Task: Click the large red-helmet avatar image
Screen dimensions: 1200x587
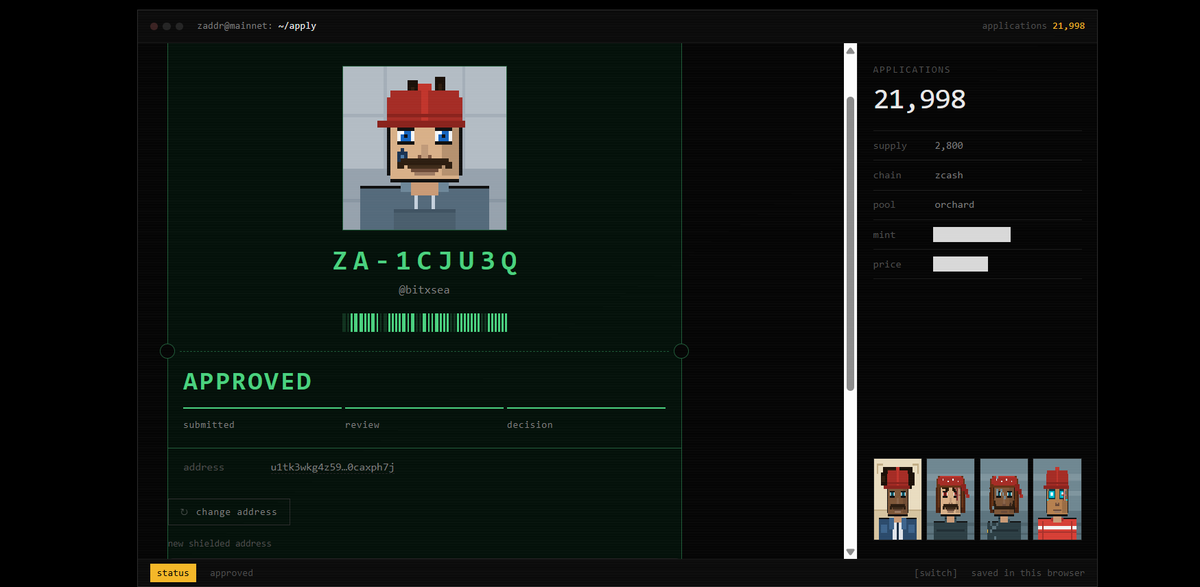Action: click(x=425, y=148)
